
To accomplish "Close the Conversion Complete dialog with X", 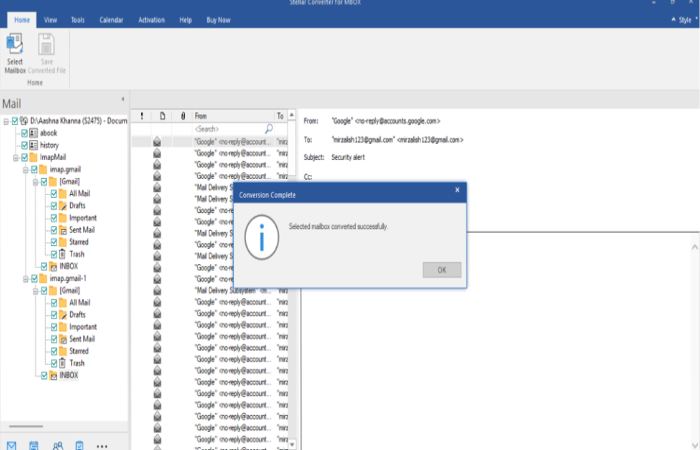I will [457, 190].
